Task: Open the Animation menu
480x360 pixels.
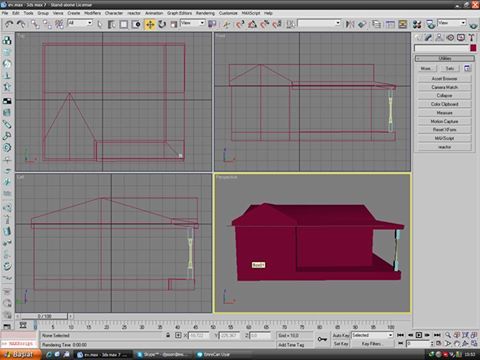Action: point(154,13)
